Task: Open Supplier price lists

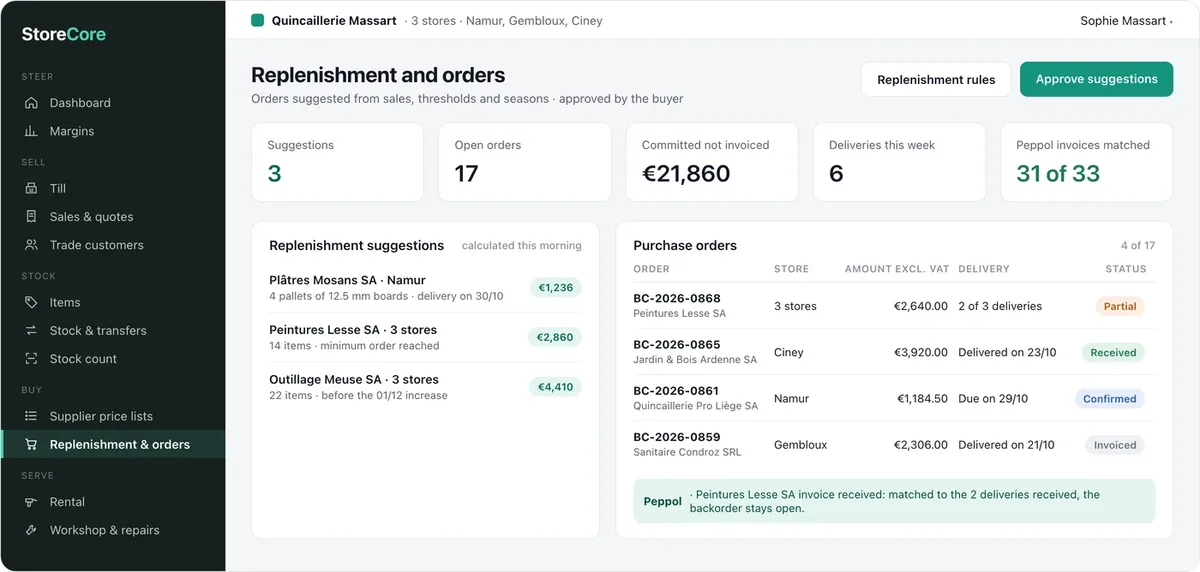Action: (113, 416)
